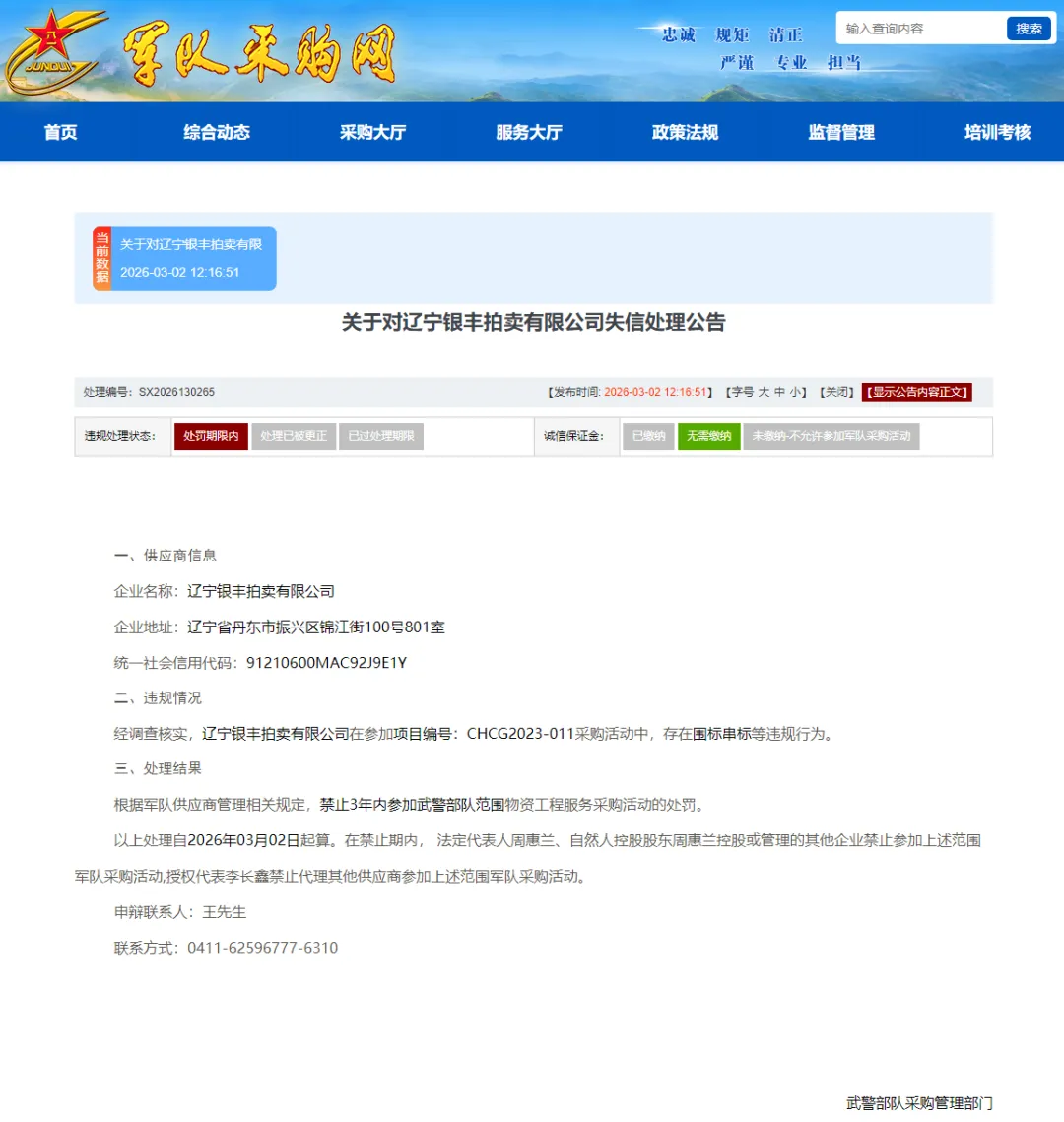Screen dimensions: 1064x1122
Task: Click the 违规处理状态 label
Action: click(x=120, y=436)
